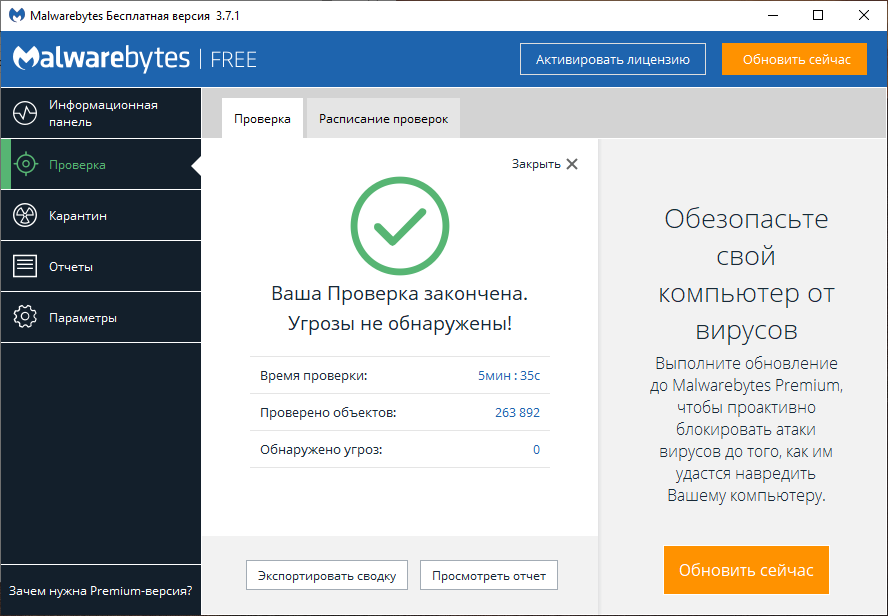Click Обновить сейчас in the header
888x616 pixels.
[x=795, y=59]
